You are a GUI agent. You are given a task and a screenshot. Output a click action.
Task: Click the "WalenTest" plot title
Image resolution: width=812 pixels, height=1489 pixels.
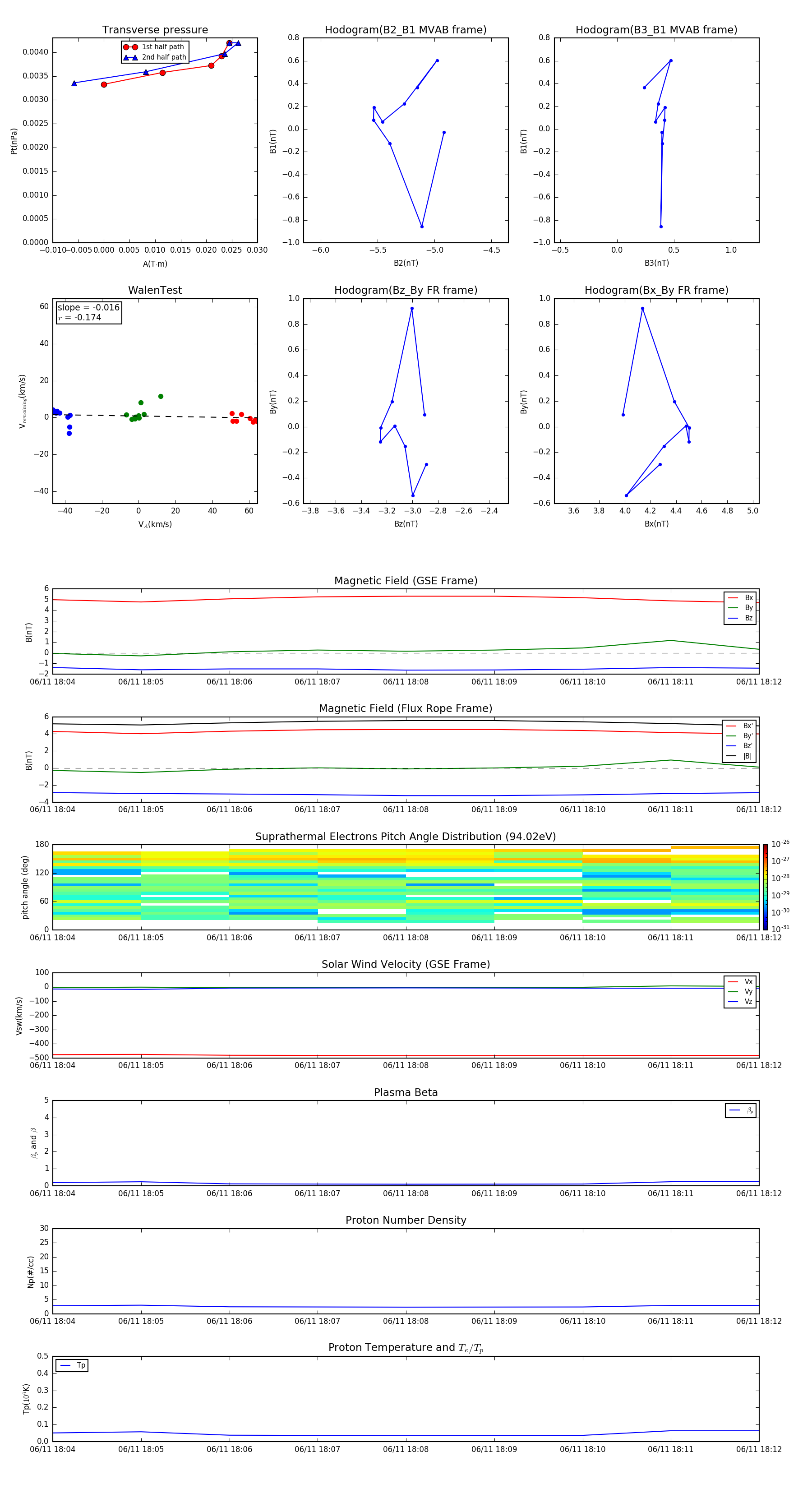[x=155, y=290]
